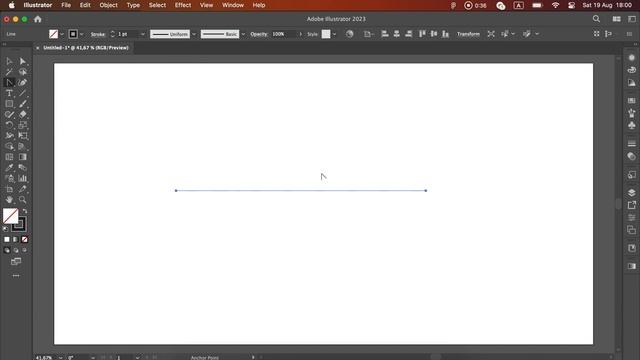Swap fill and stroke arrow

(25, 211)
